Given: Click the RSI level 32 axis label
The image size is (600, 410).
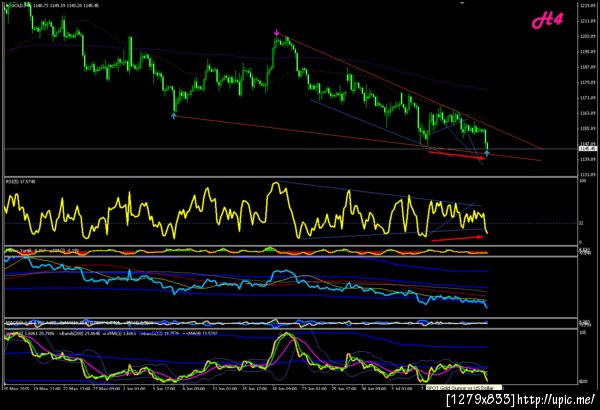Looking at the screenshot, I should click(x=581, y=223).
